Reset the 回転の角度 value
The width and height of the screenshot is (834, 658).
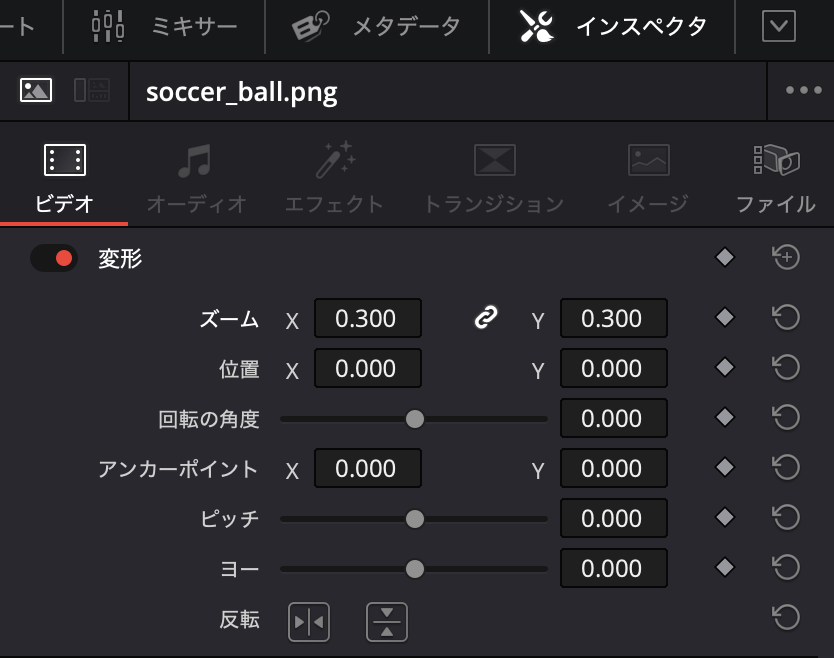787,418
